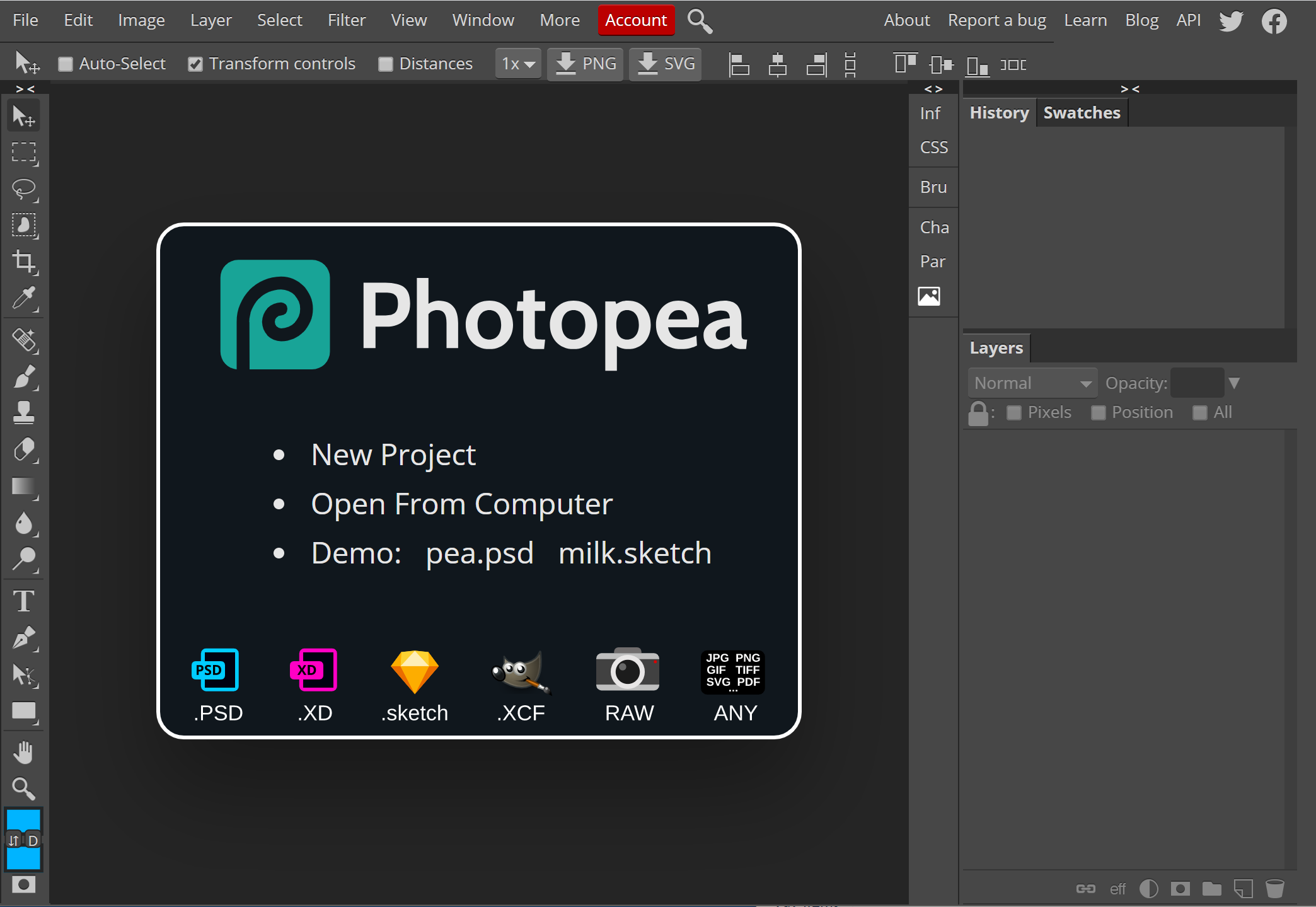Click New Project link
Screen dimensions: 1316x907
[393, 454]
